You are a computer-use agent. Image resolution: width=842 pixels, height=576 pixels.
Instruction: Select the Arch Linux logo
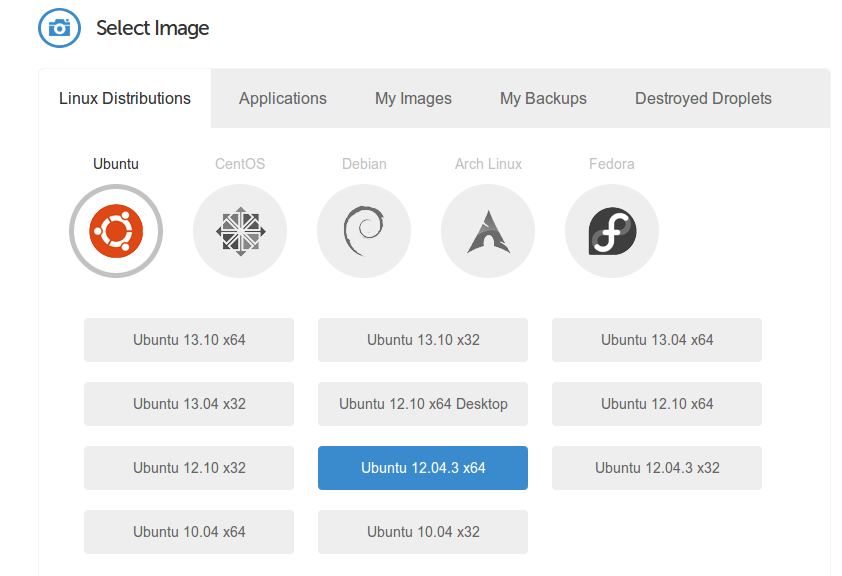pos(488,231)
